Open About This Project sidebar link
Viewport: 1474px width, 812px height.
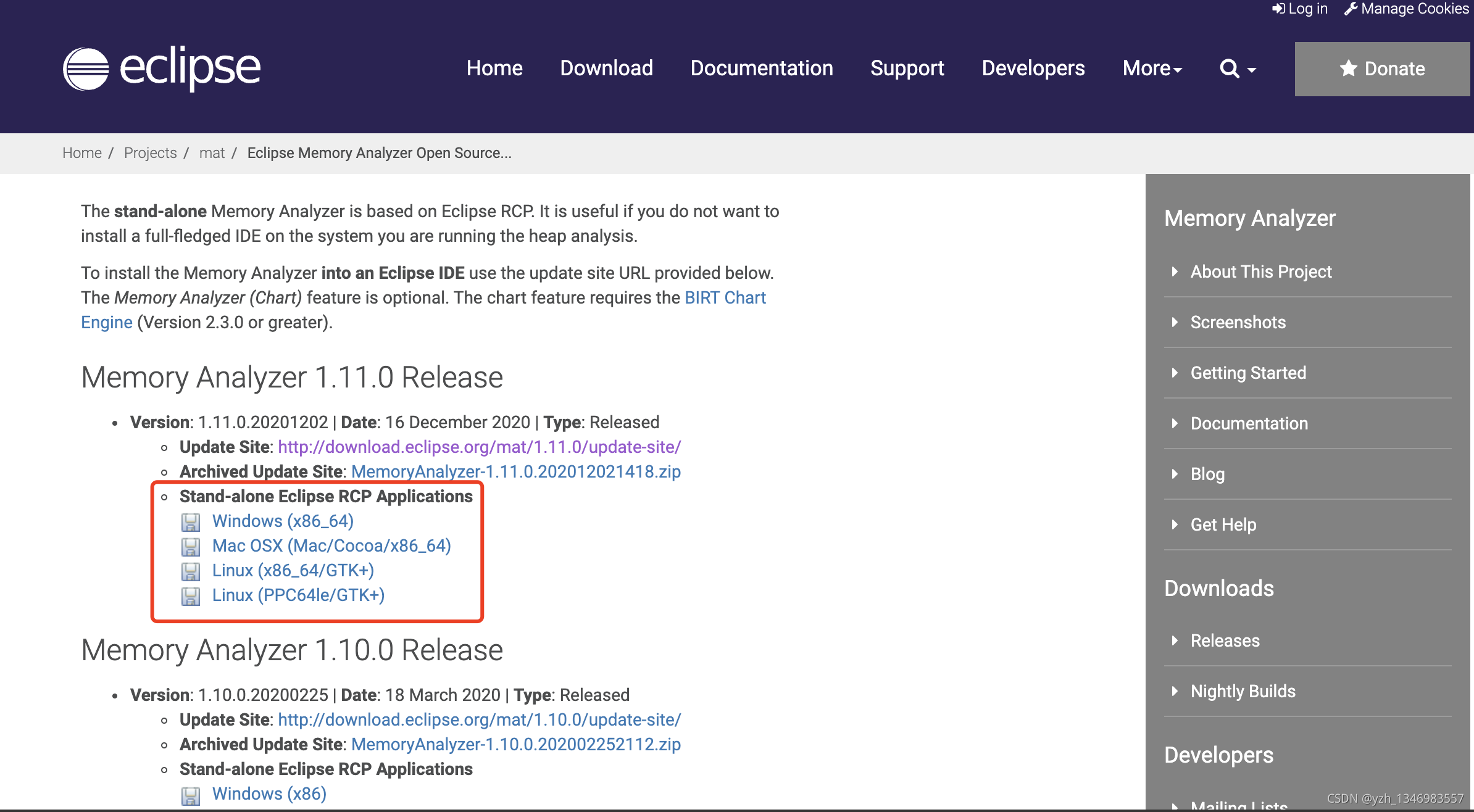(1261, 271)
